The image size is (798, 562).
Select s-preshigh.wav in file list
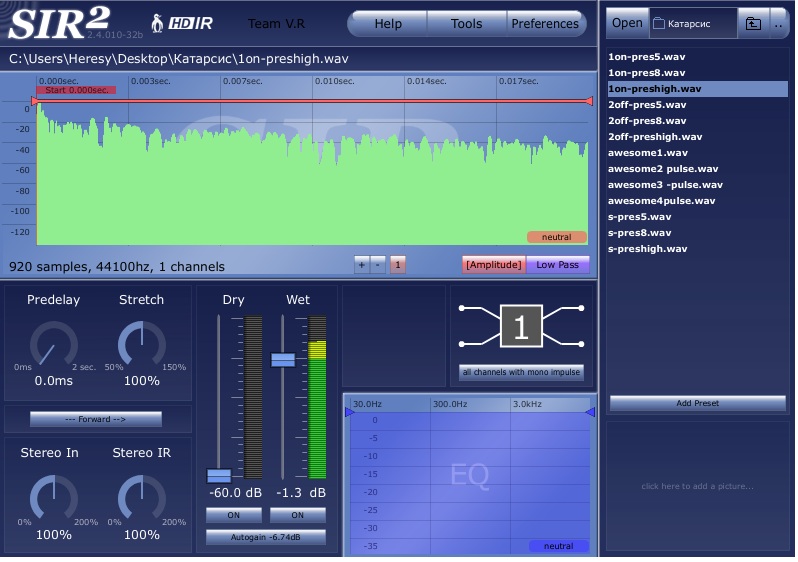(697, 249)
